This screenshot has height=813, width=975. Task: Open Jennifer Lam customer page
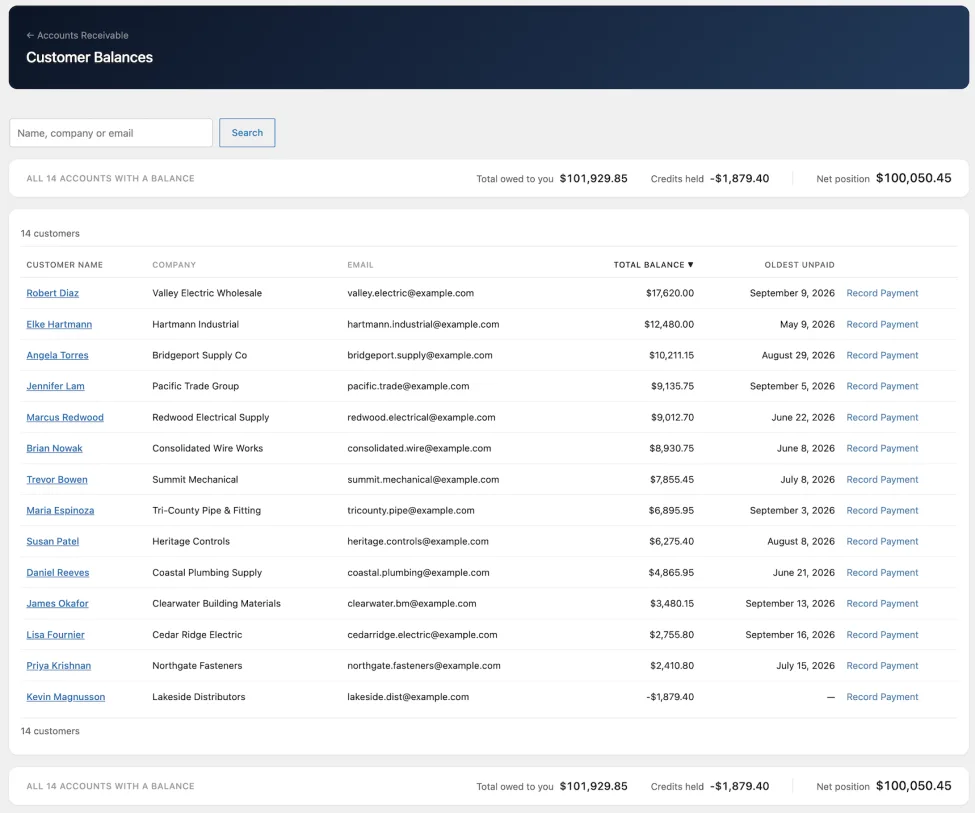click(x=55, y=386)
